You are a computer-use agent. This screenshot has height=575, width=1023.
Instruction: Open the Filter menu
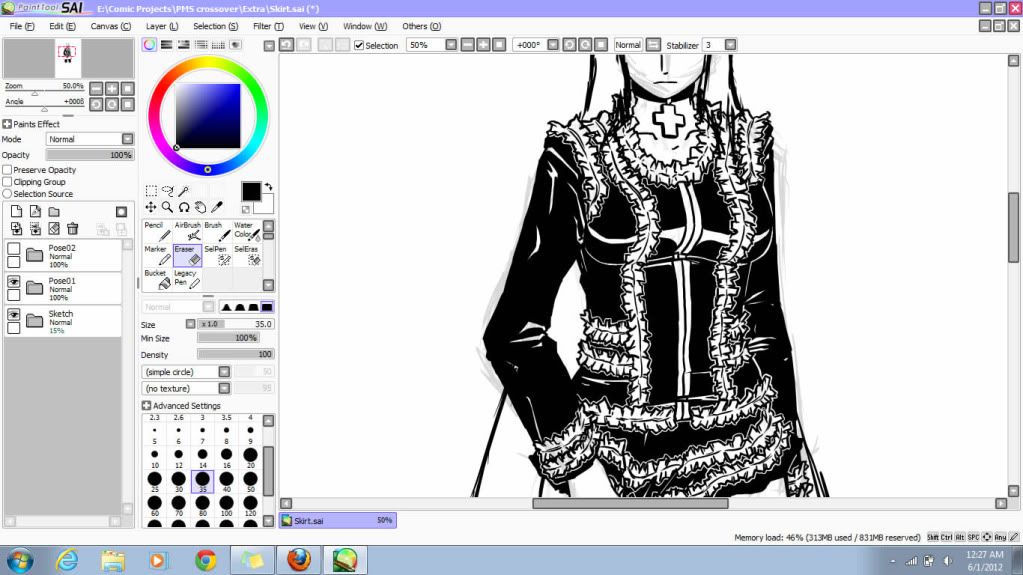coord(268,26)
